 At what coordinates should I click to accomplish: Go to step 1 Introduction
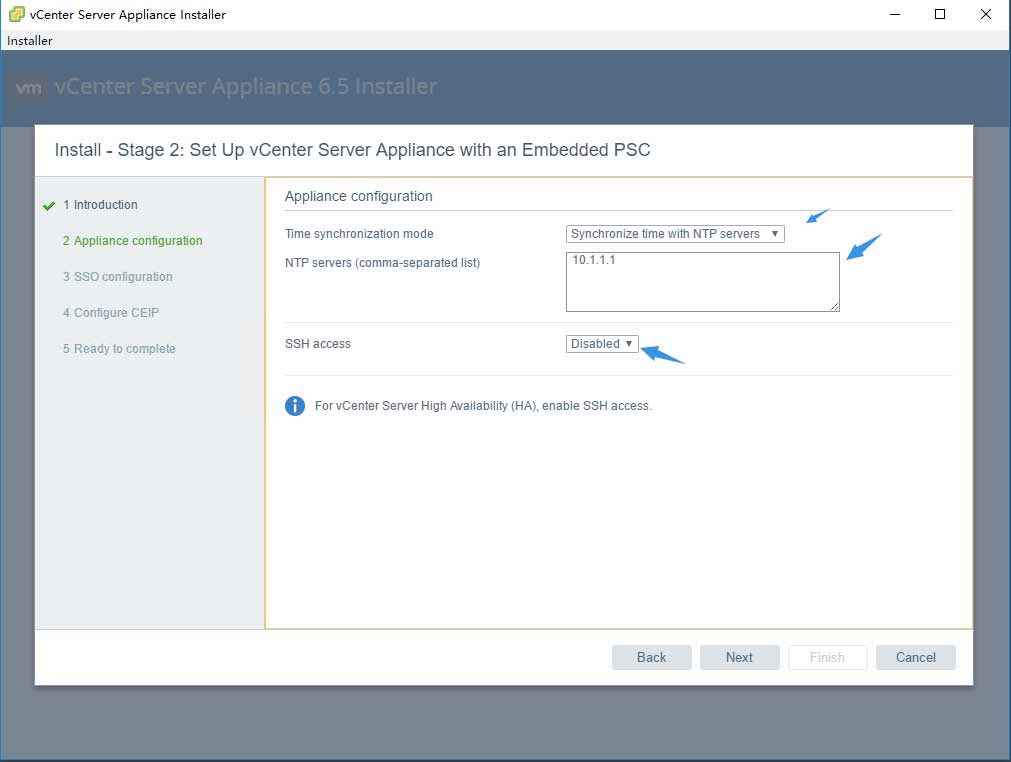pos(100,204)
